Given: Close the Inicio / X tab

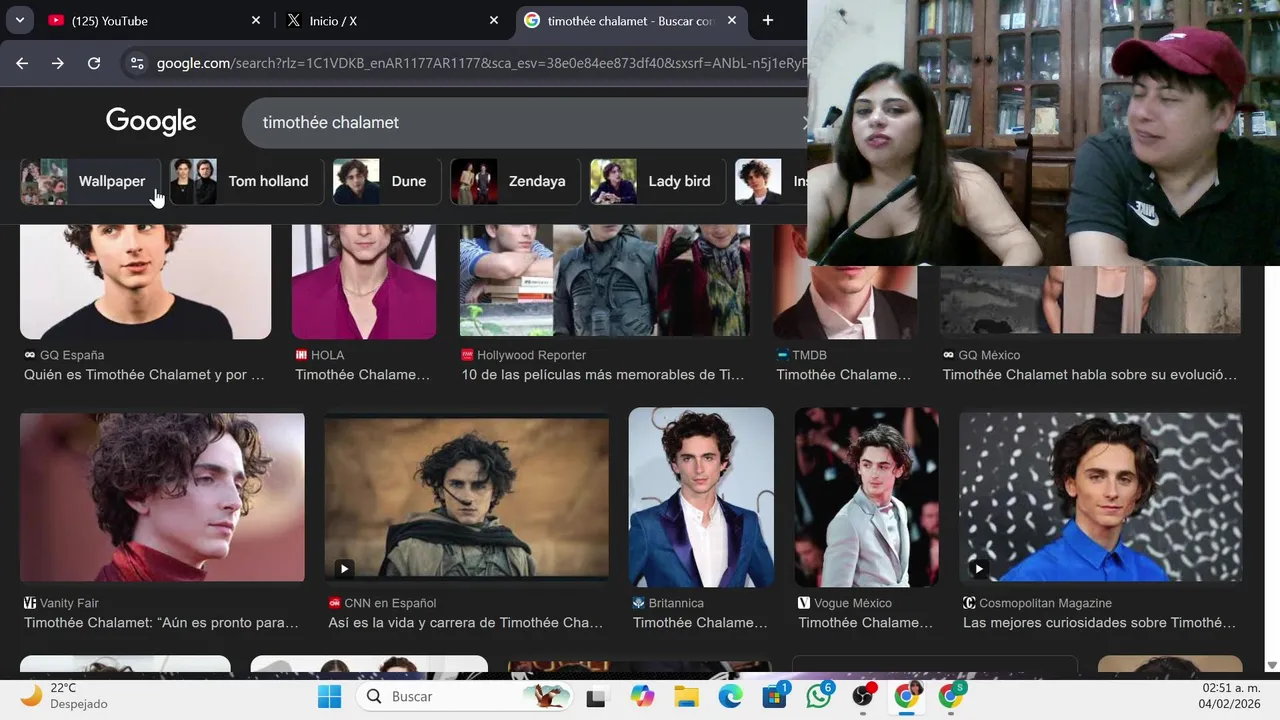Looking at the screenshot, I should pyautogui.click(x=493, y=20).
